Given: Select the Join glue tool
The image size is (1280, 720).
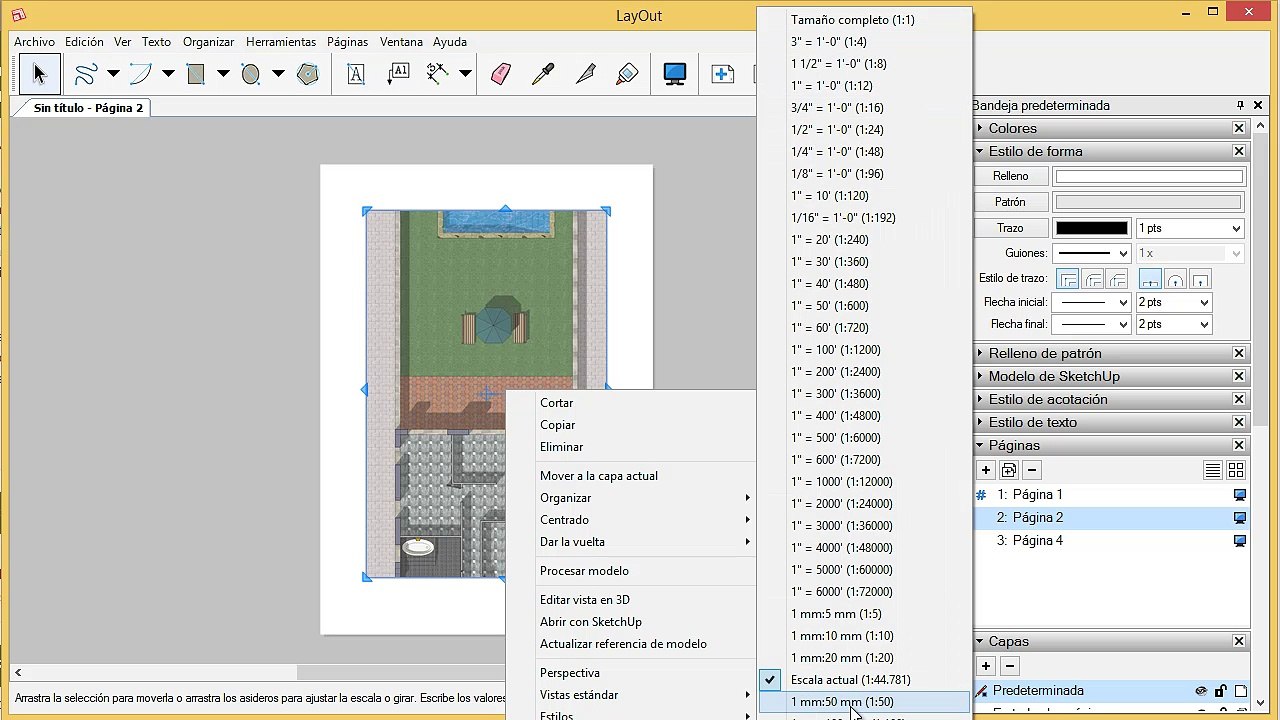Looking at the screenshot, I should (x=627, y=74).
